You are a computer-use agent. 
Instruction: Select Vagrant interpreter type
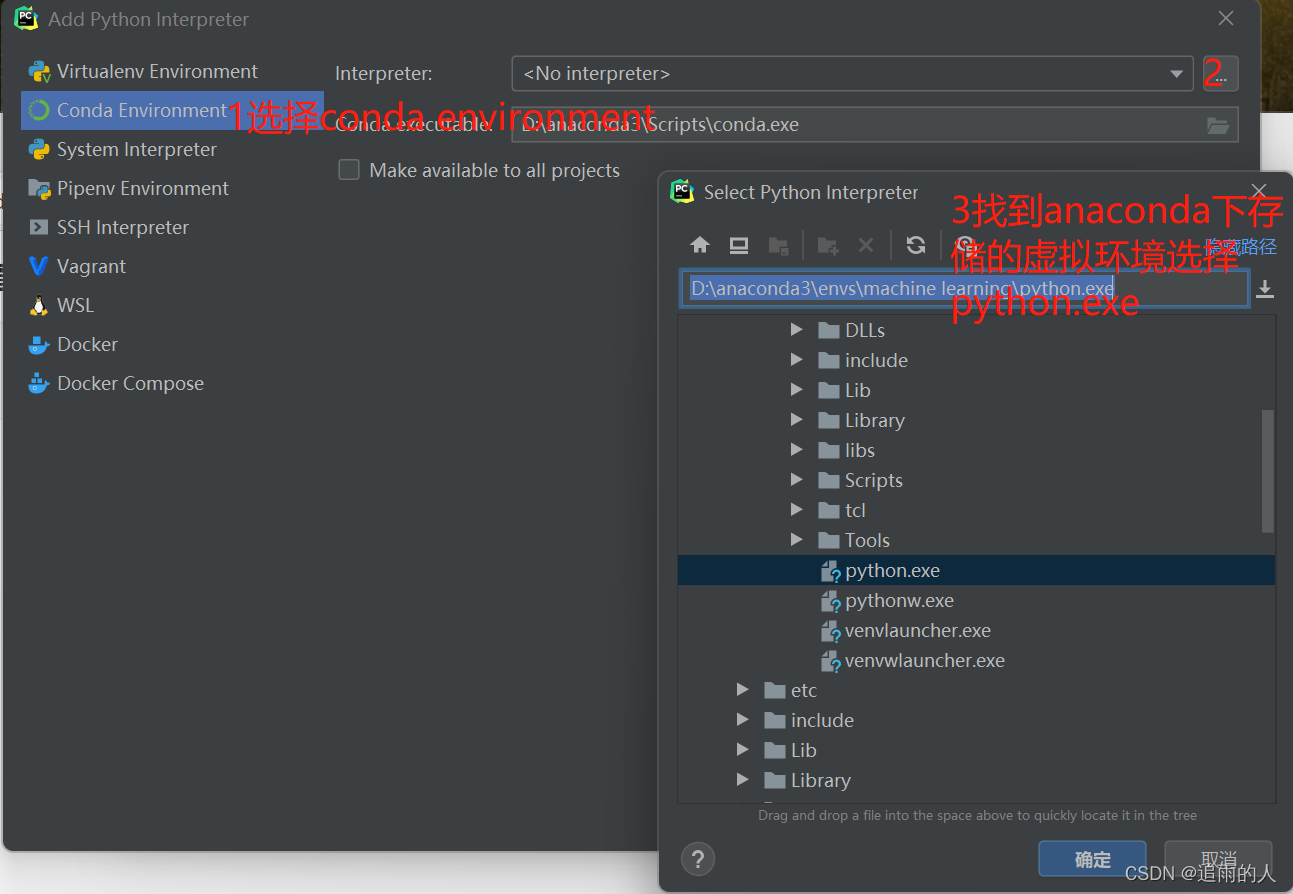172,266
